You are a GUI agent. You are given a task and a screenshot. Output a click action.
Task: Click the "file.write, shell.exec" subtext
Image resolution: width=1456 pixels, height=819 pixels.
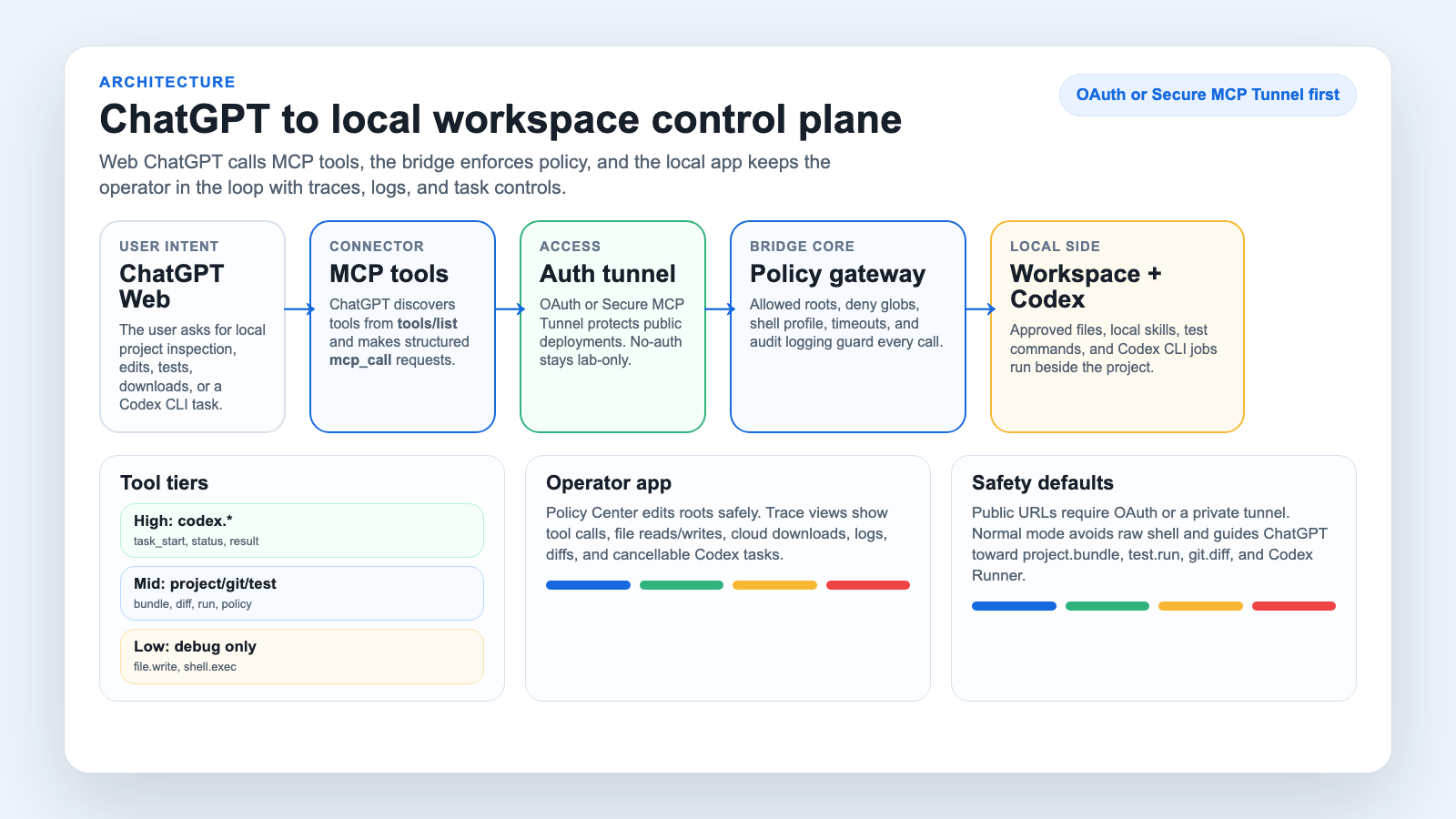185,667
